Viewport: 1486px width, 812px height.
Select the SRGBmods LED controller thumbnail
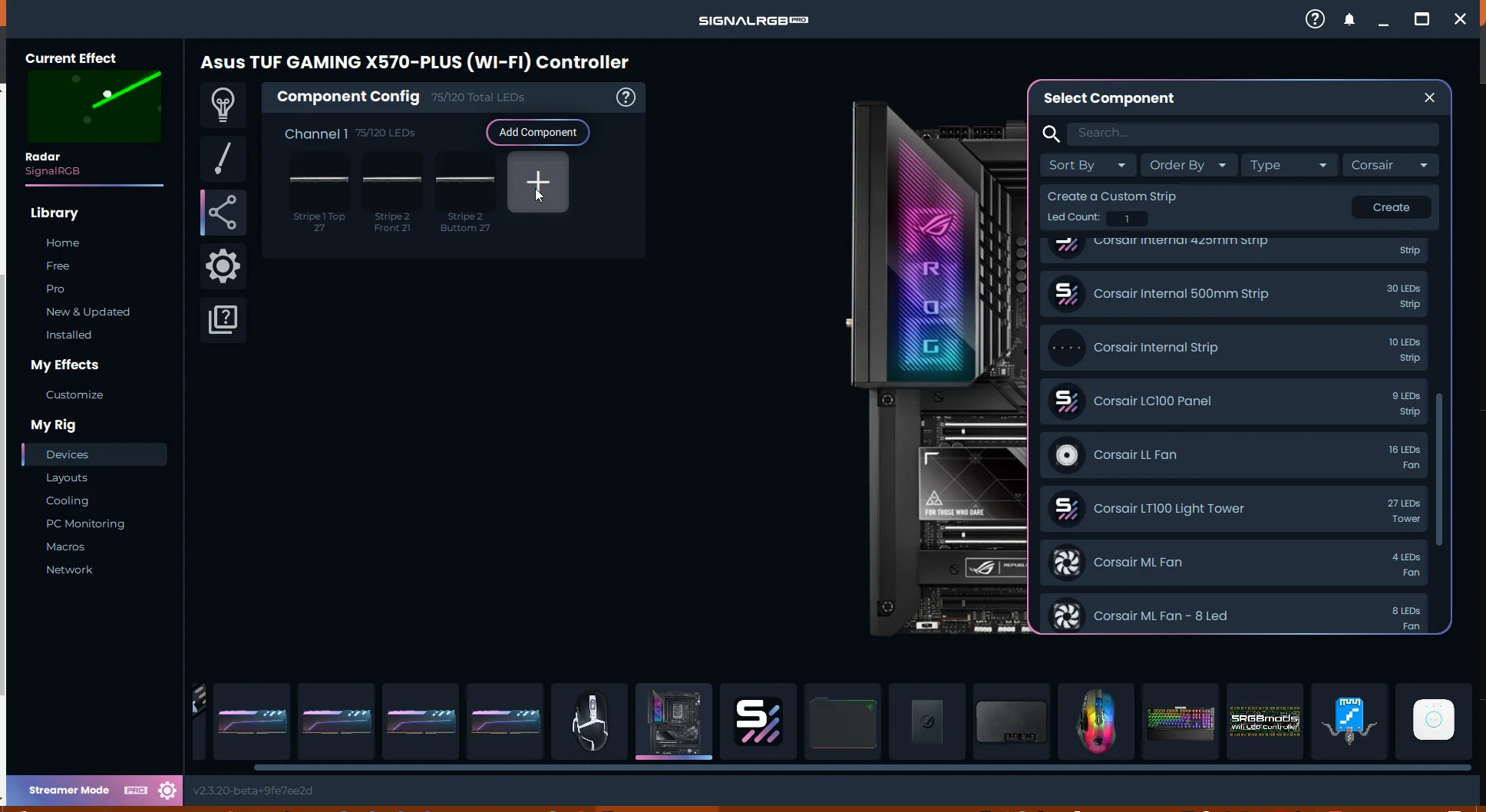tap(1265, 721)
